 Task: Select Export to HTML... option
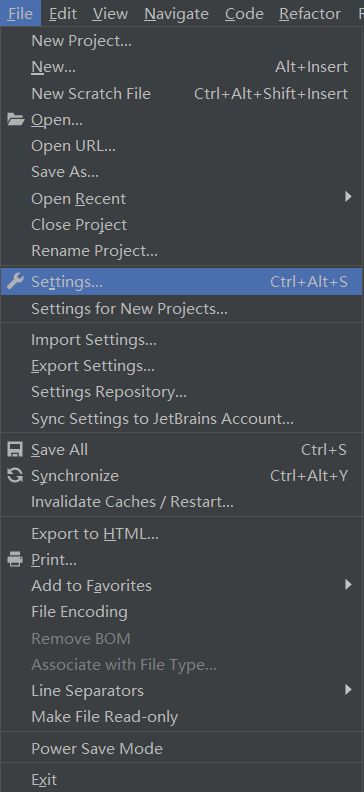[181, 533]
